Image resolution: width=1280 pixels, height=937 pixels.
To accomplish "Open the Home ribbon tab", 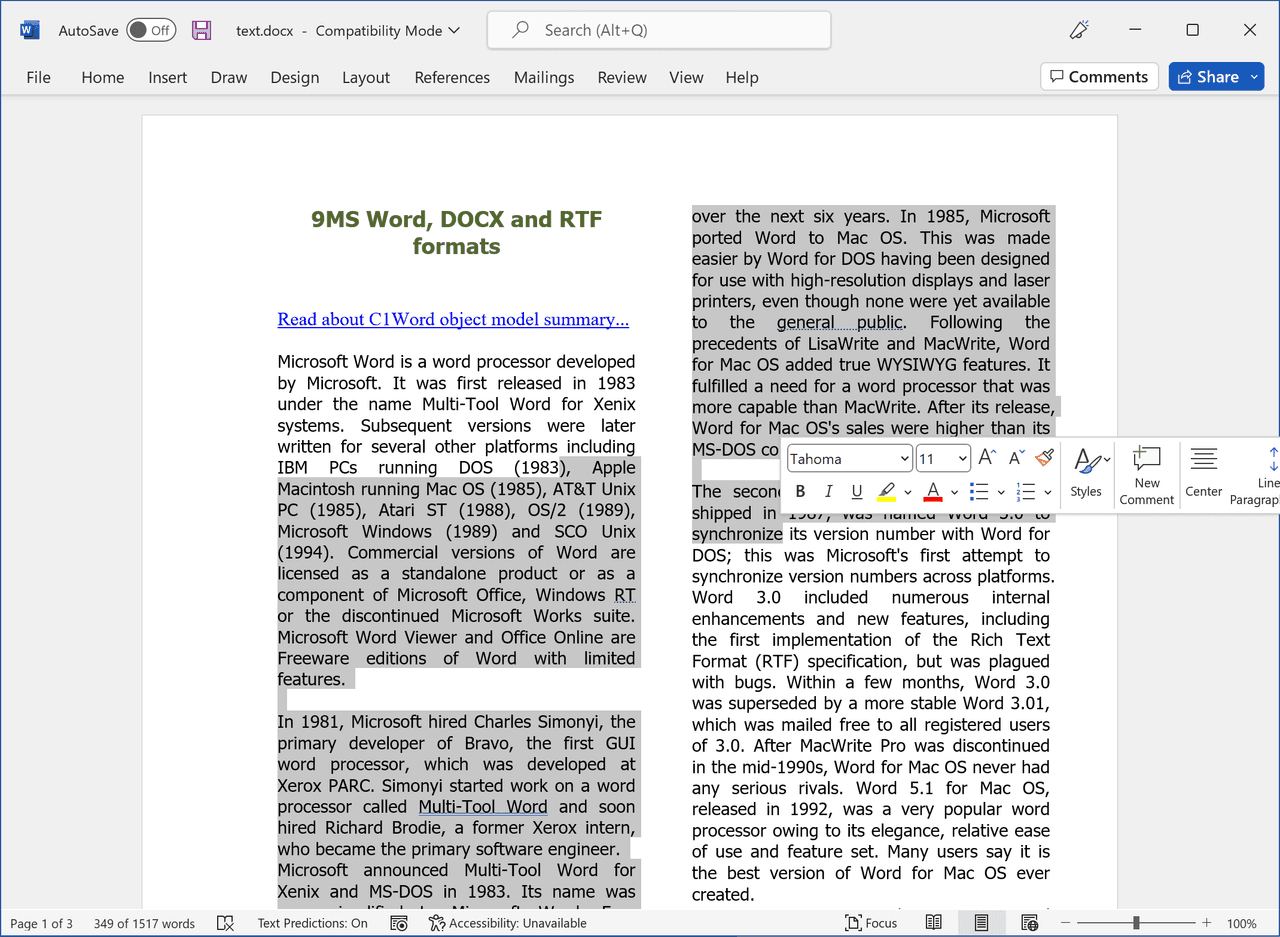I will click(x=103, y=77).
